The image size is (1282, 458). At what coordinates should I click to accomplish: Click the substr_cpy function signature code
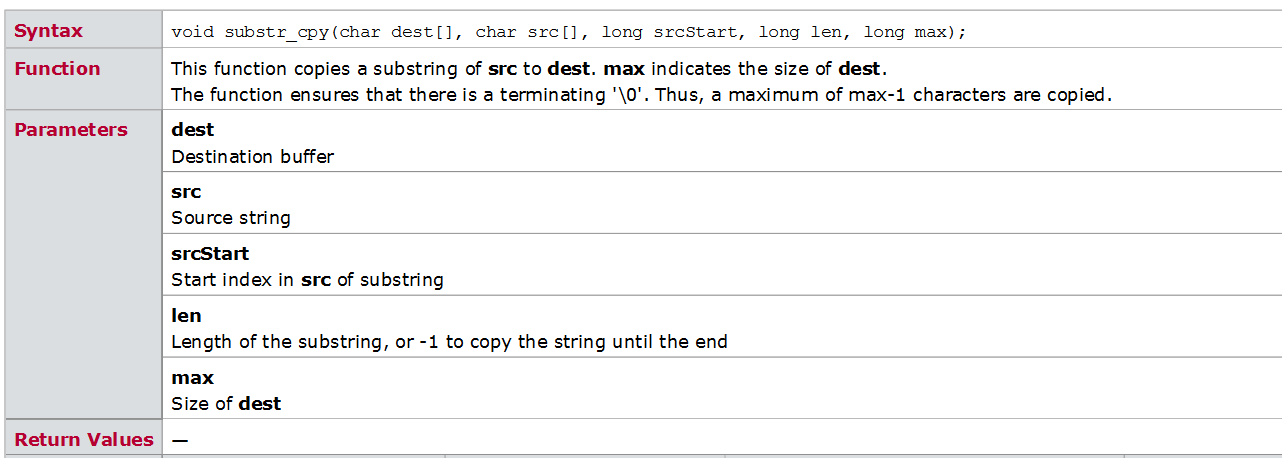(x=568, y=32)
